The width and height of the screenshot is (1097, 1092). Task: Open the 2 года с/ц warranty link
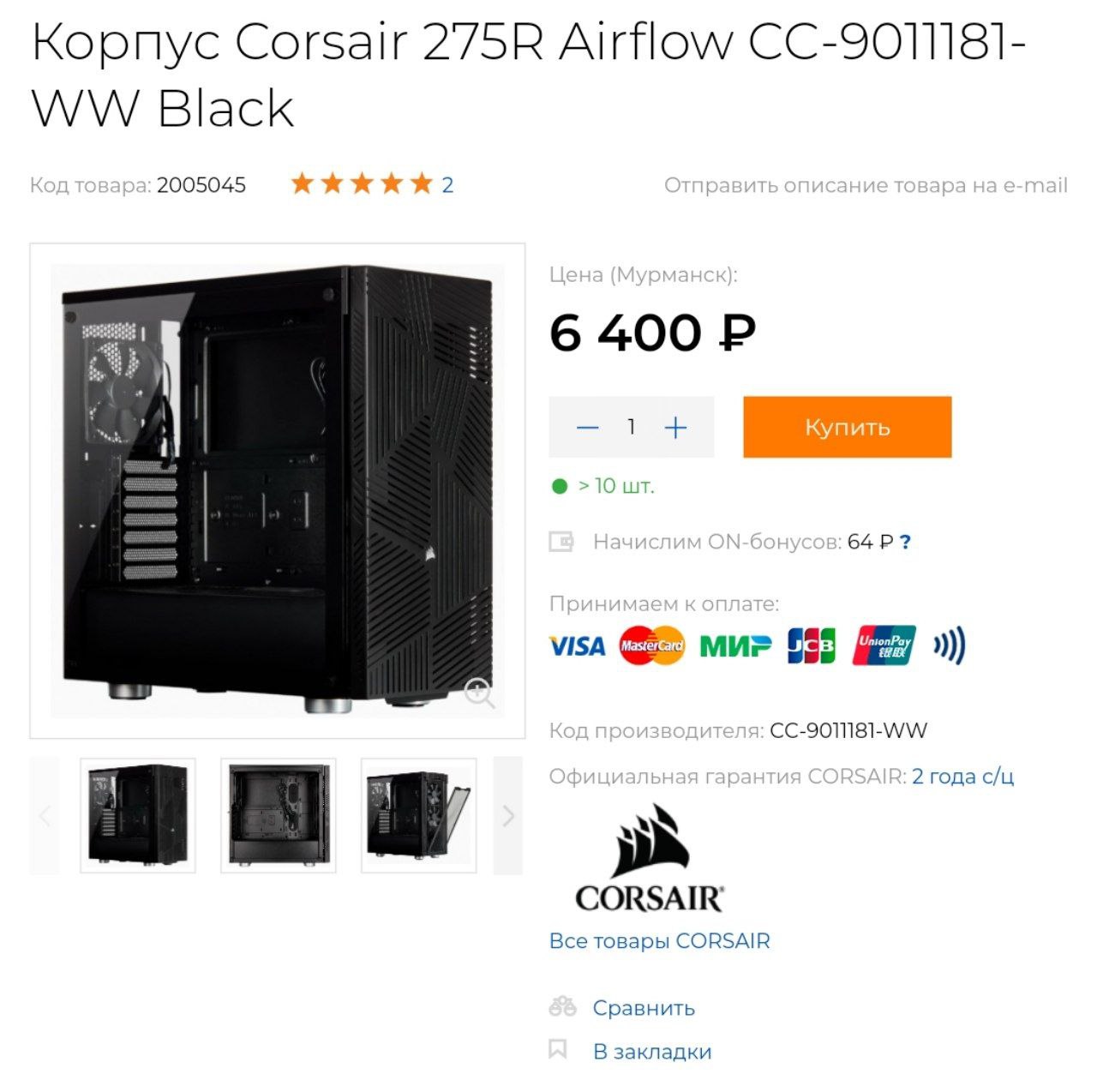[x=962, y=777]
